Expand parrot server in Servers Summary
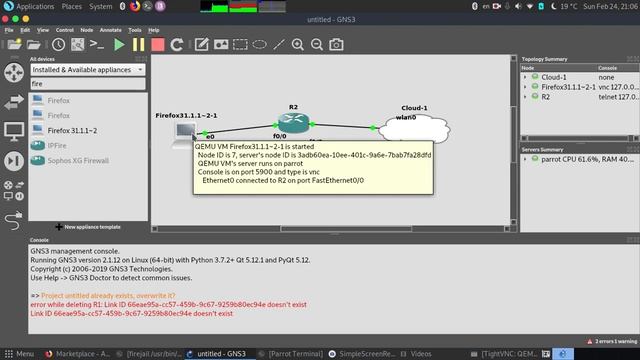The height and width of the screenshot is (360, 640). 525,159
